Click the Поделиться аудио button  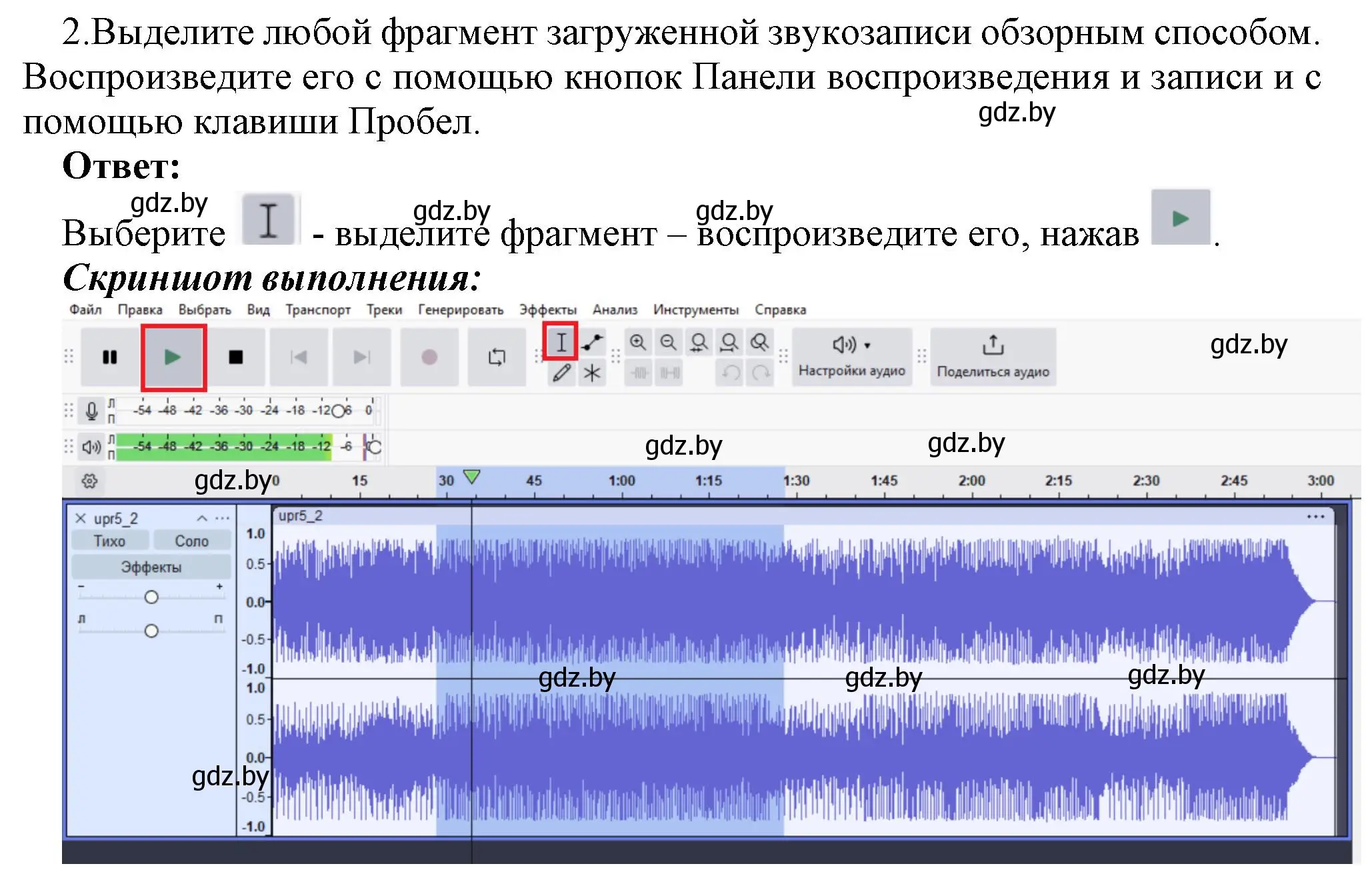click(x=993, y=357)
